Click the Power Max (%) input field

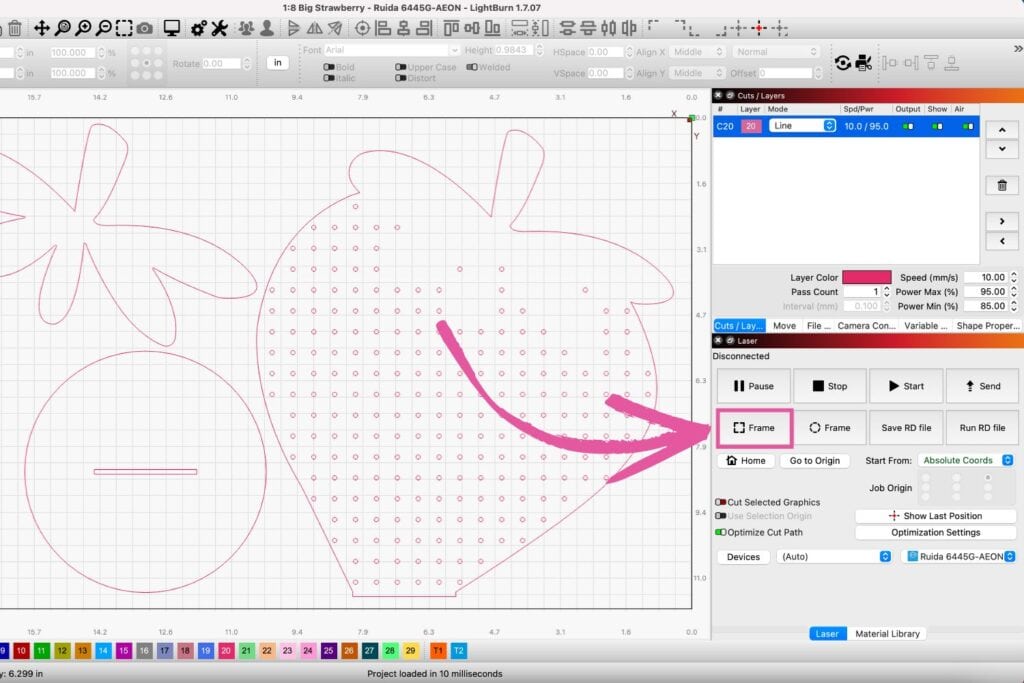986,292
